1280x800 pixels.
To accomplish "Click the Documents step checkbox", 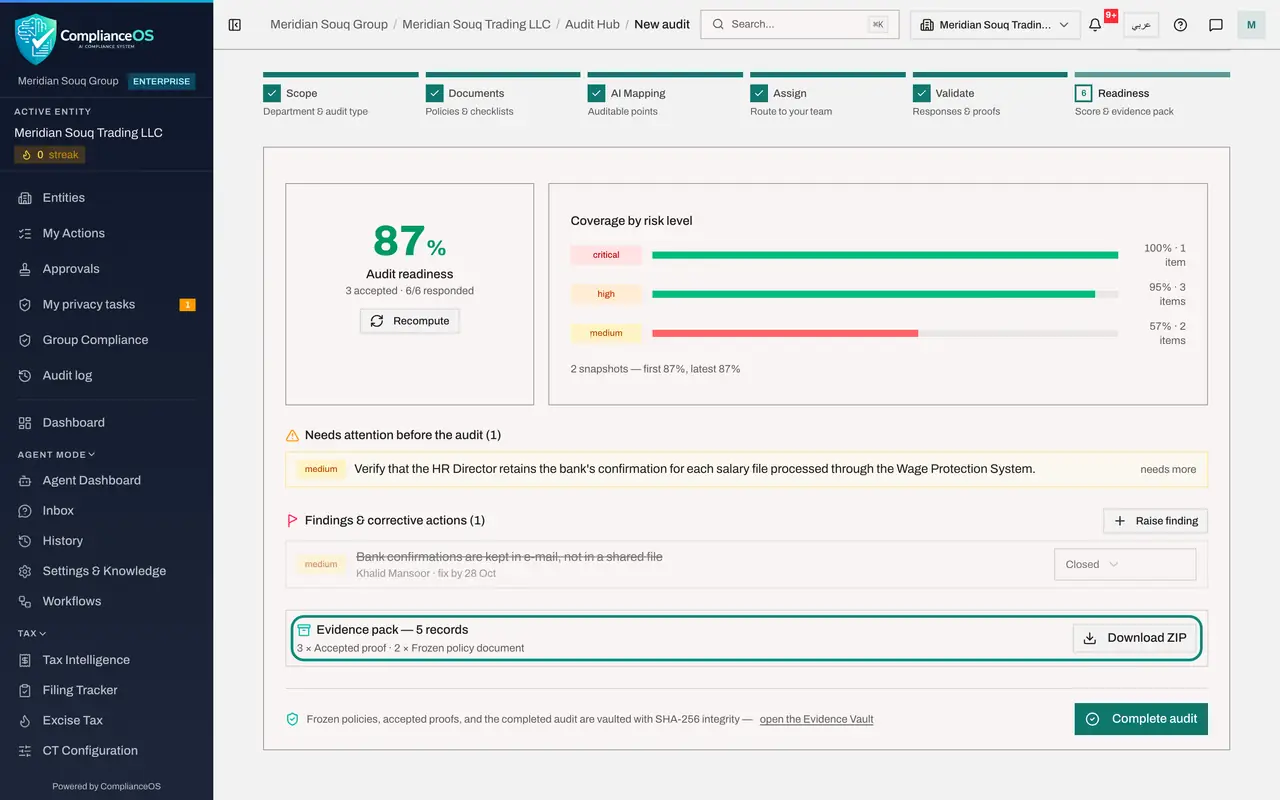I will pyautogui.click(x=434, y=93).
